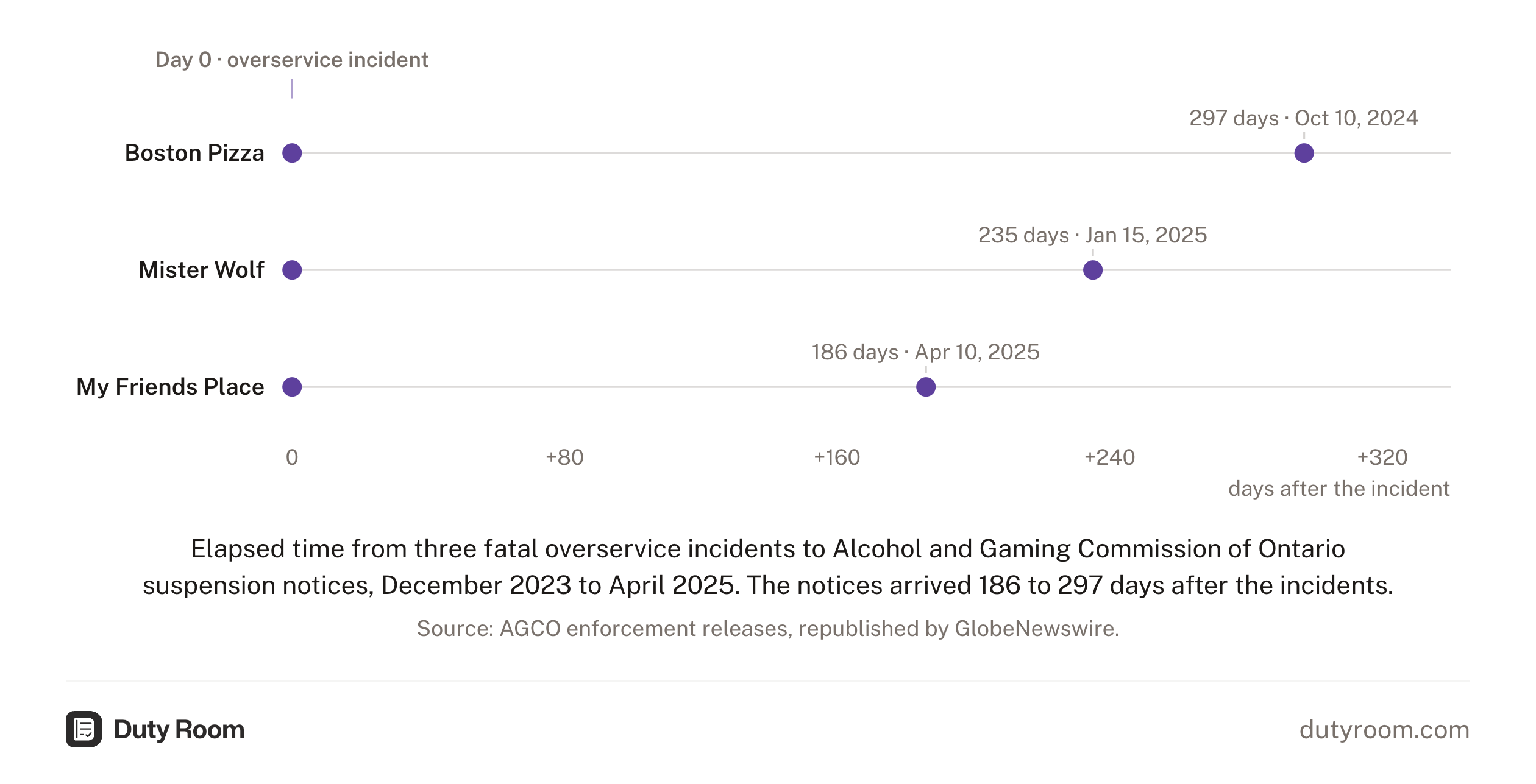Click the "235 days · Jan 15, 2025" annotation
1536x784 pixels.
pyautogui.click(x=1093, y=235)
